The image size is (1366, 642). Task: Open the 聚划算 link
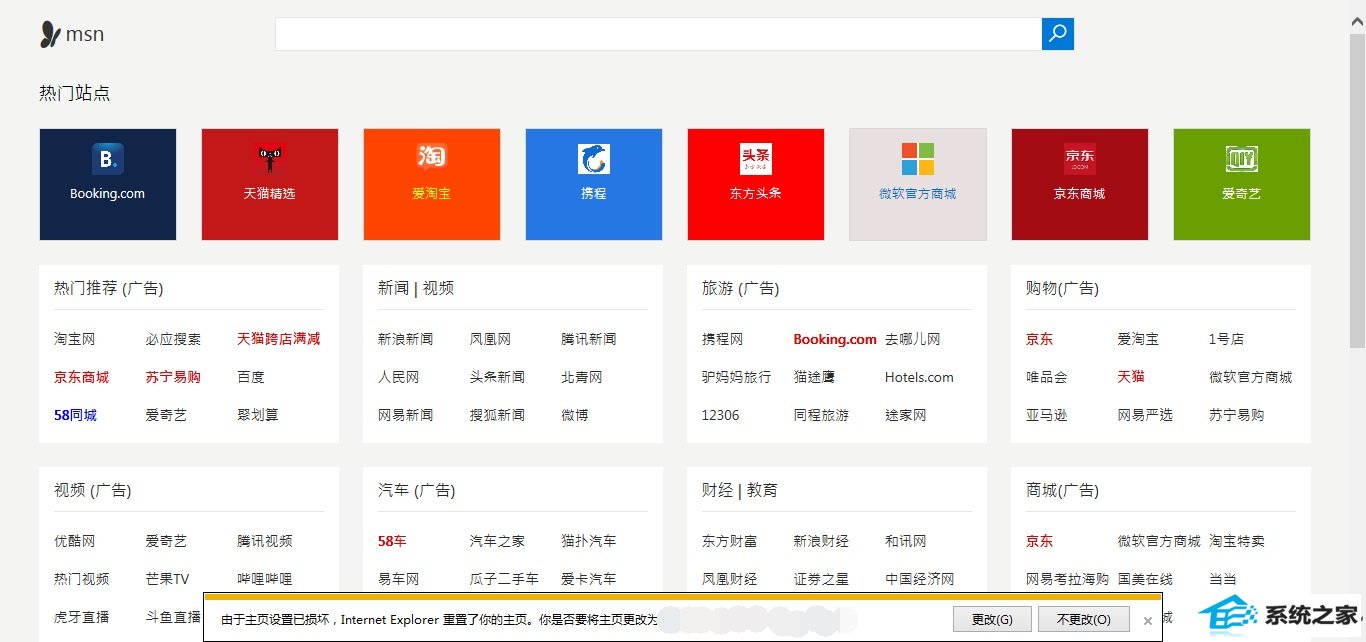pos(258,415)
